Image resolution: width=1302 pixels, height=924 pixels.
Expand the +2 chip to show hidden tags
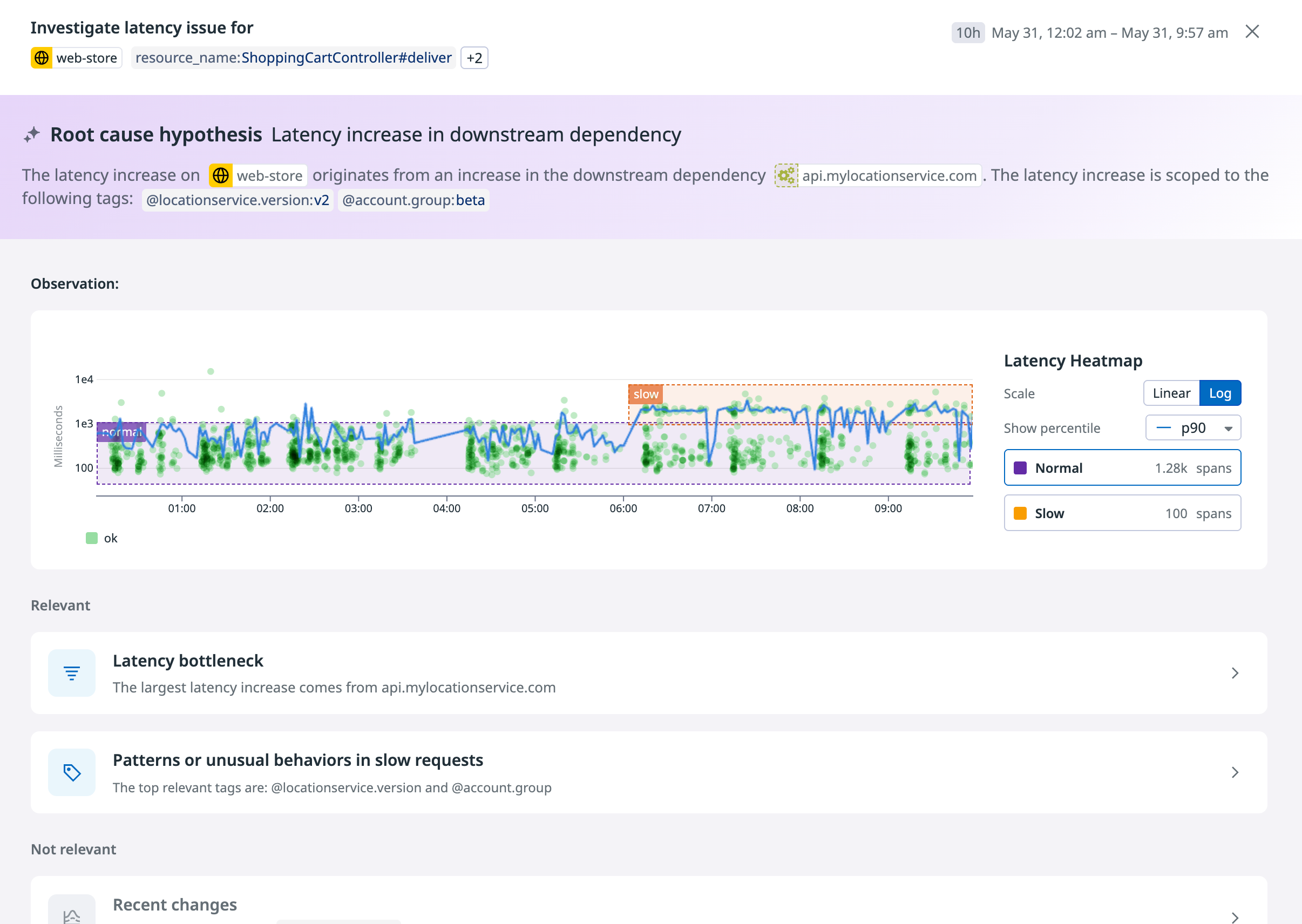(473, 57)
